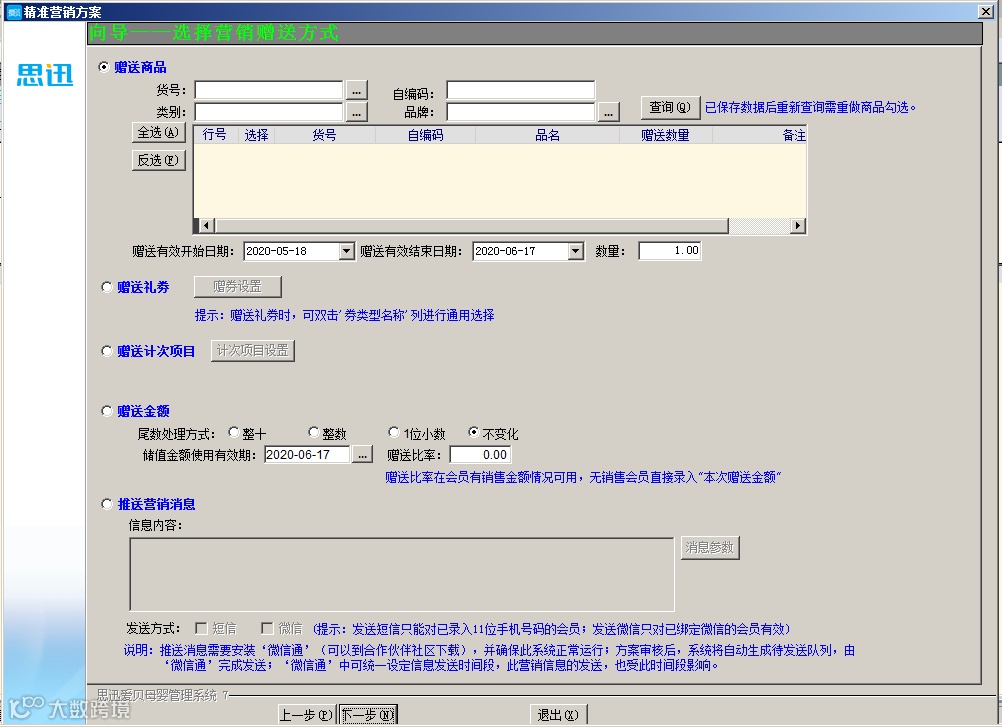Viewport: 1002px width, 727px height.
Task: Tick the 微信 send method checkbox
Action: (267, 628)
